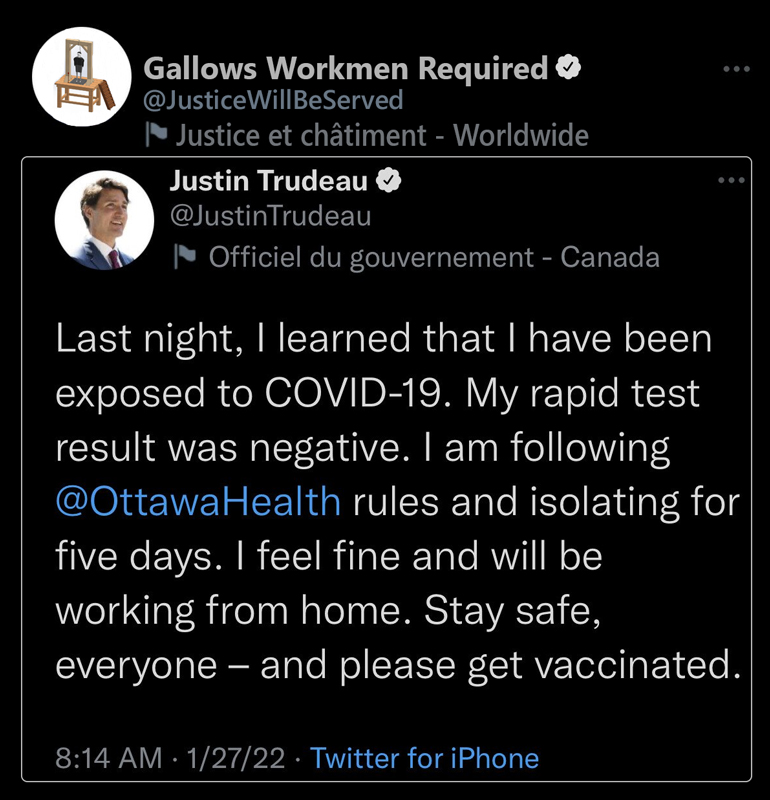The image size is (770, 800).
Task: Click the flag icon before Officiel du gouvernement
Action: click(185, 257)
